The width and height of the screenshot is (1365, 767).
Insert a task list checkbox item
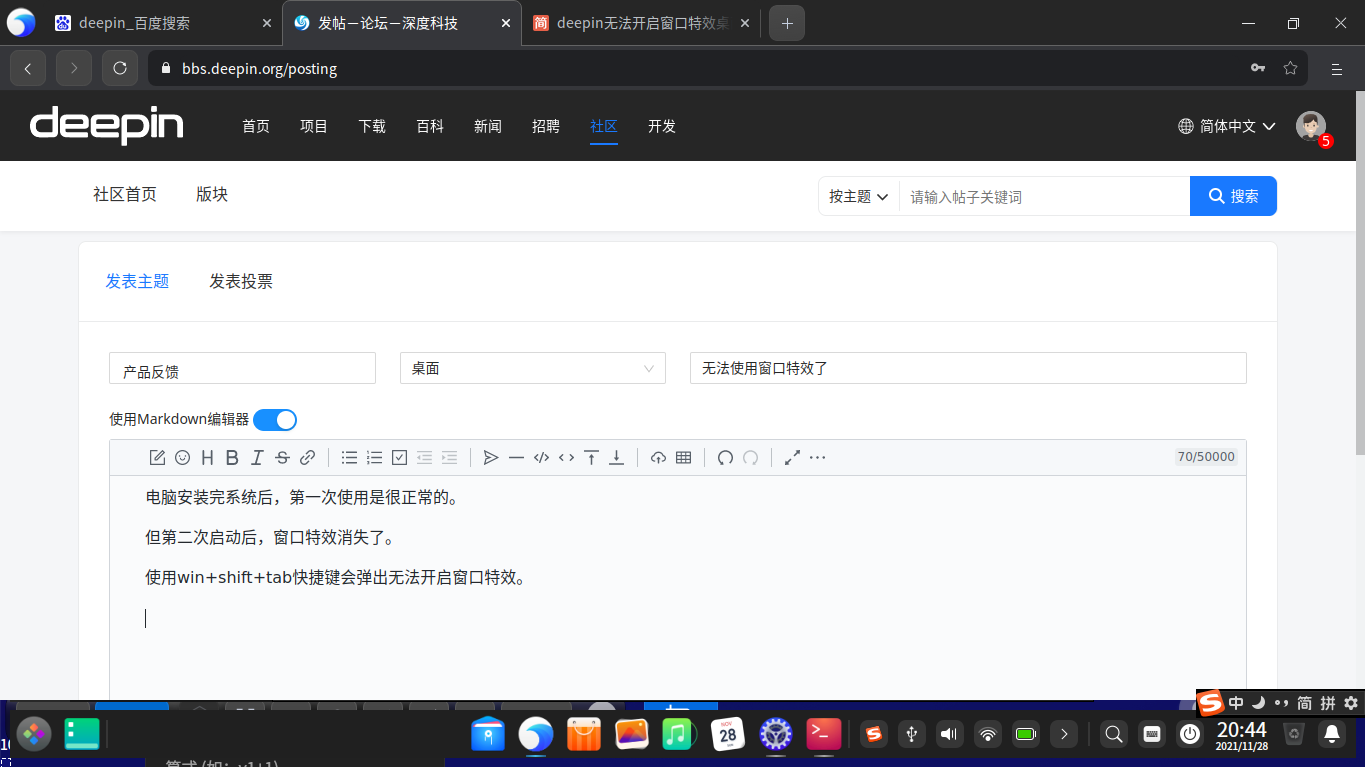(x=399, y=458)
